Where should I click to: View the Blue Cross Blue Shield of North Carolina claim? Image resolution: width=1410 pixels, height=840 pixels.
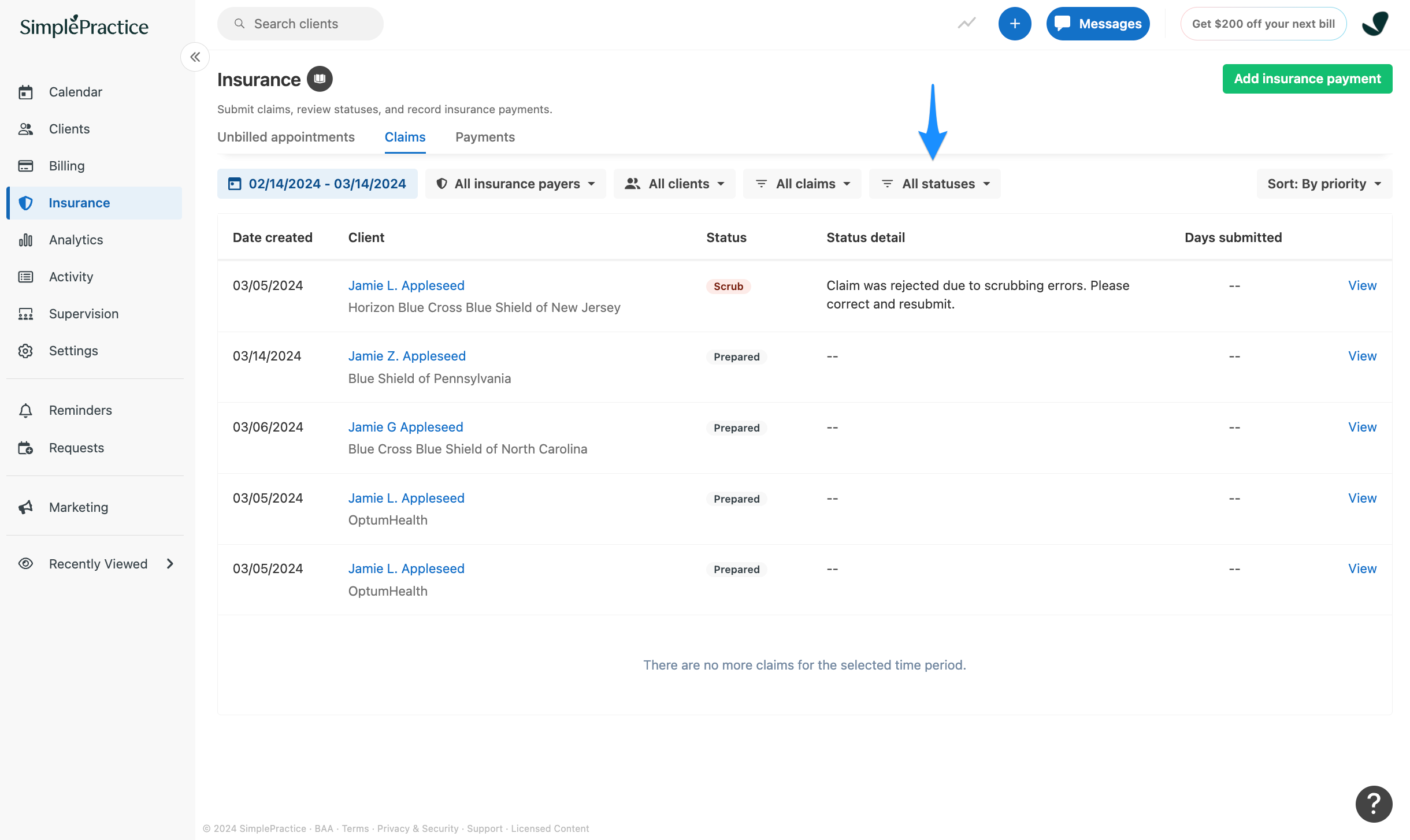coord(1362,427)
